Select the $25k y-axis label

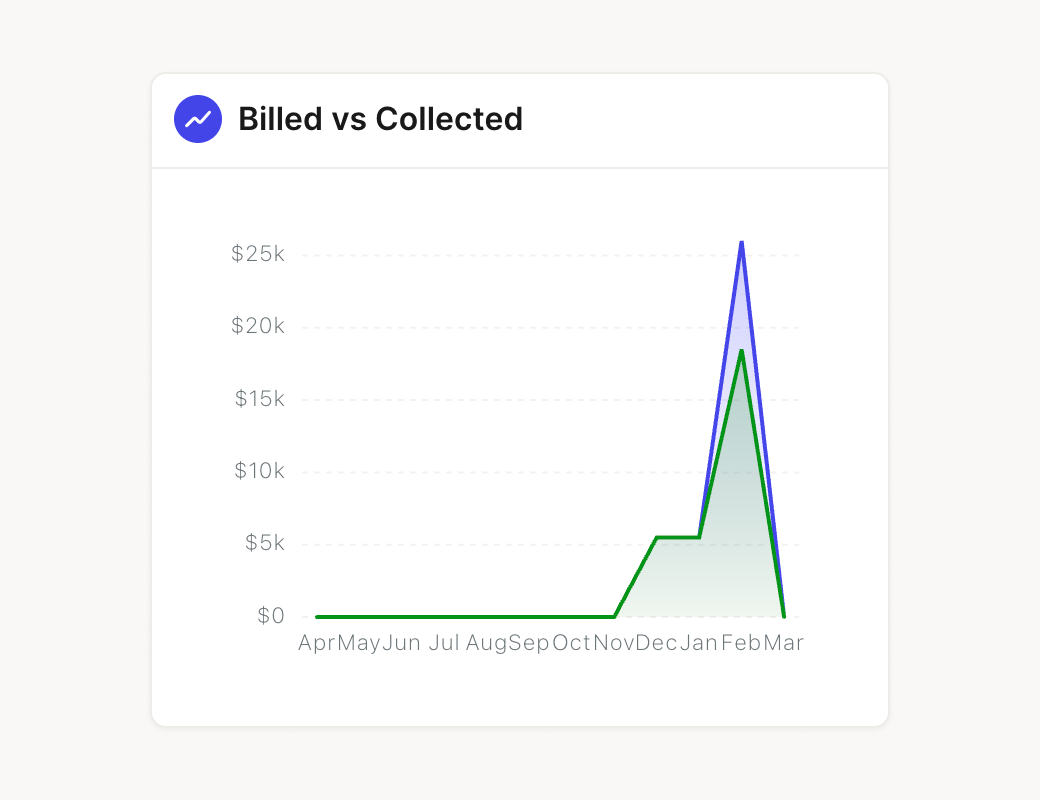(258, 254)
